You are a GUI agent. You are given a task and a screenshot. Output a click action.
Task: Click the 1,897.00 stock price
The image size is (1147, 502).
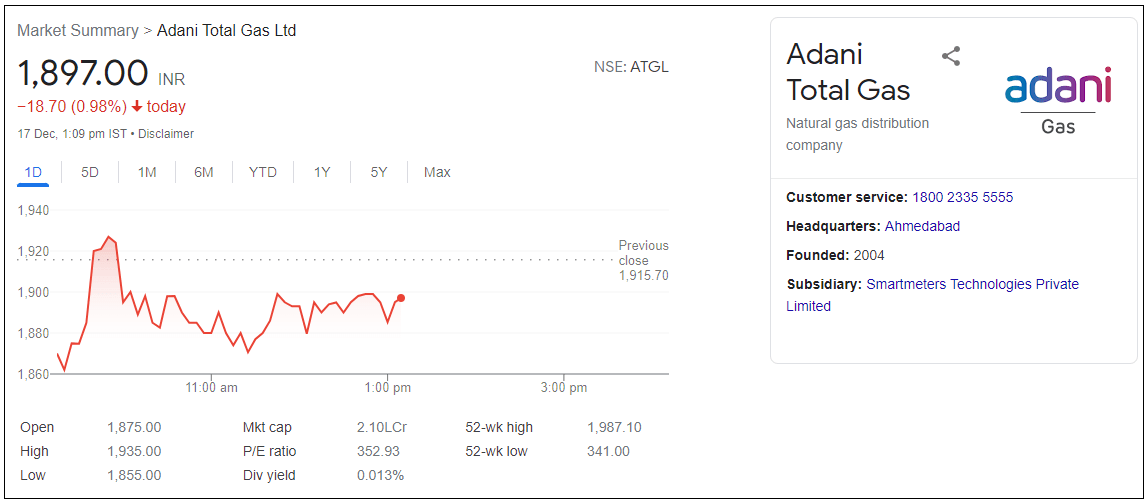(x=83, y=74)
